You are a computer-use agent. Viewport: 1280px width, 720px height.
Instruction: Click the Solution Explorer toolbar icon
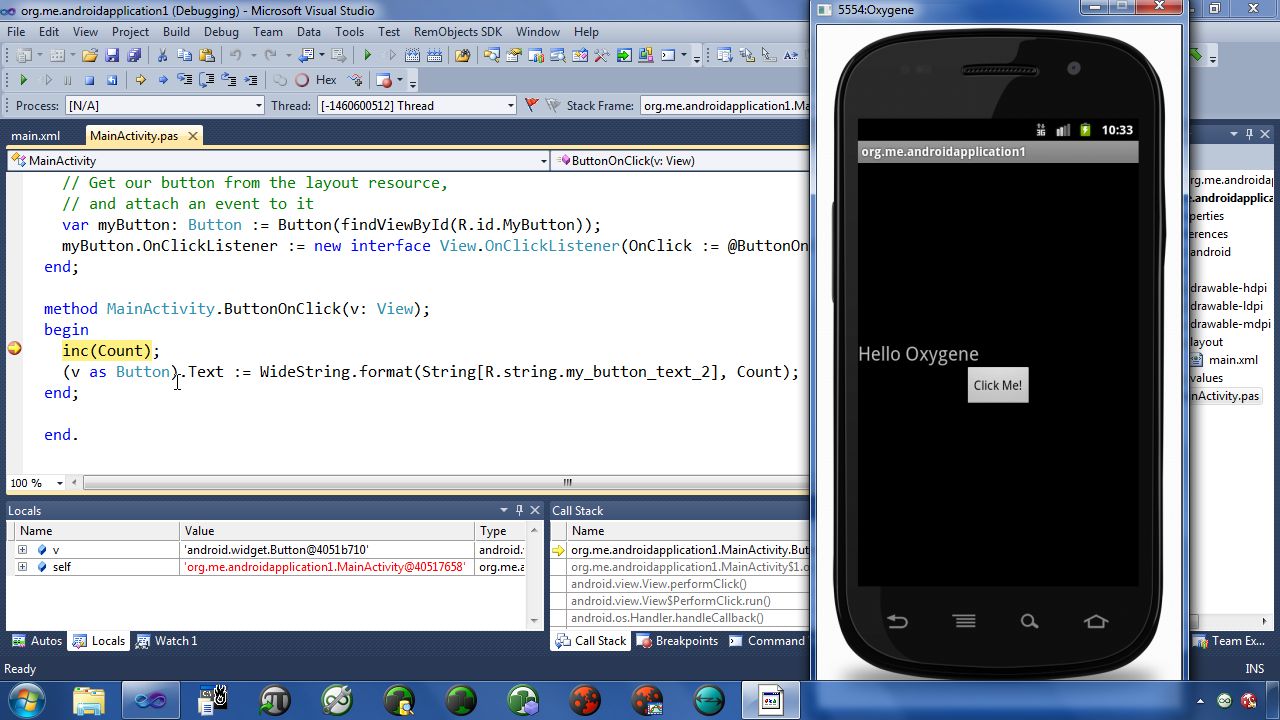(x=491, y=55)
